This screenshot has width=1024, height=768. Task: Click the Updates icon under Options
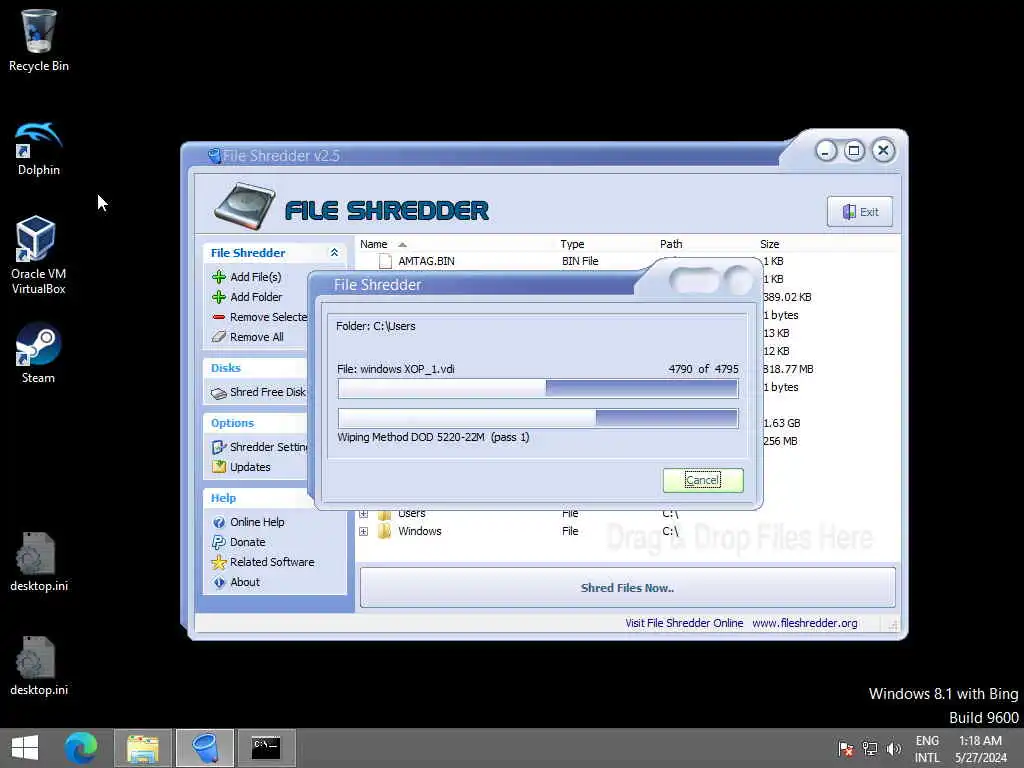click(x=219, y=467)
